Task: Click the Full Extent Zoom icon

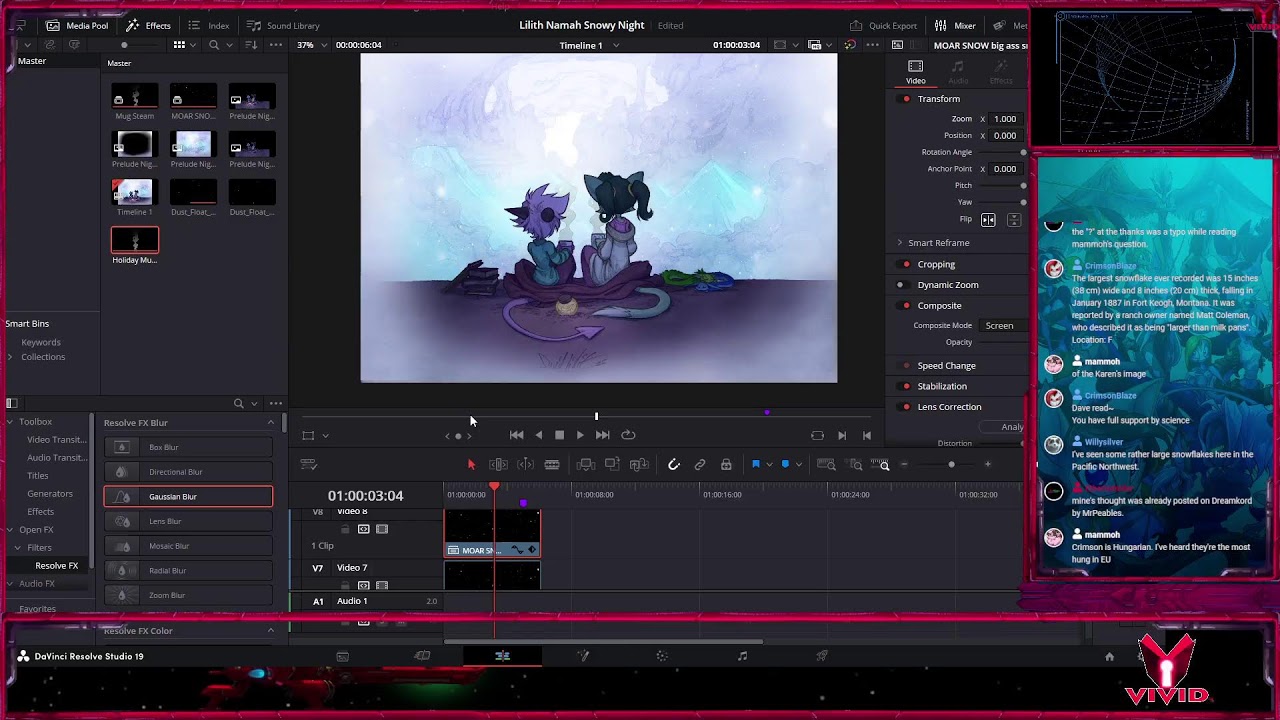Action: coord(827,464)
